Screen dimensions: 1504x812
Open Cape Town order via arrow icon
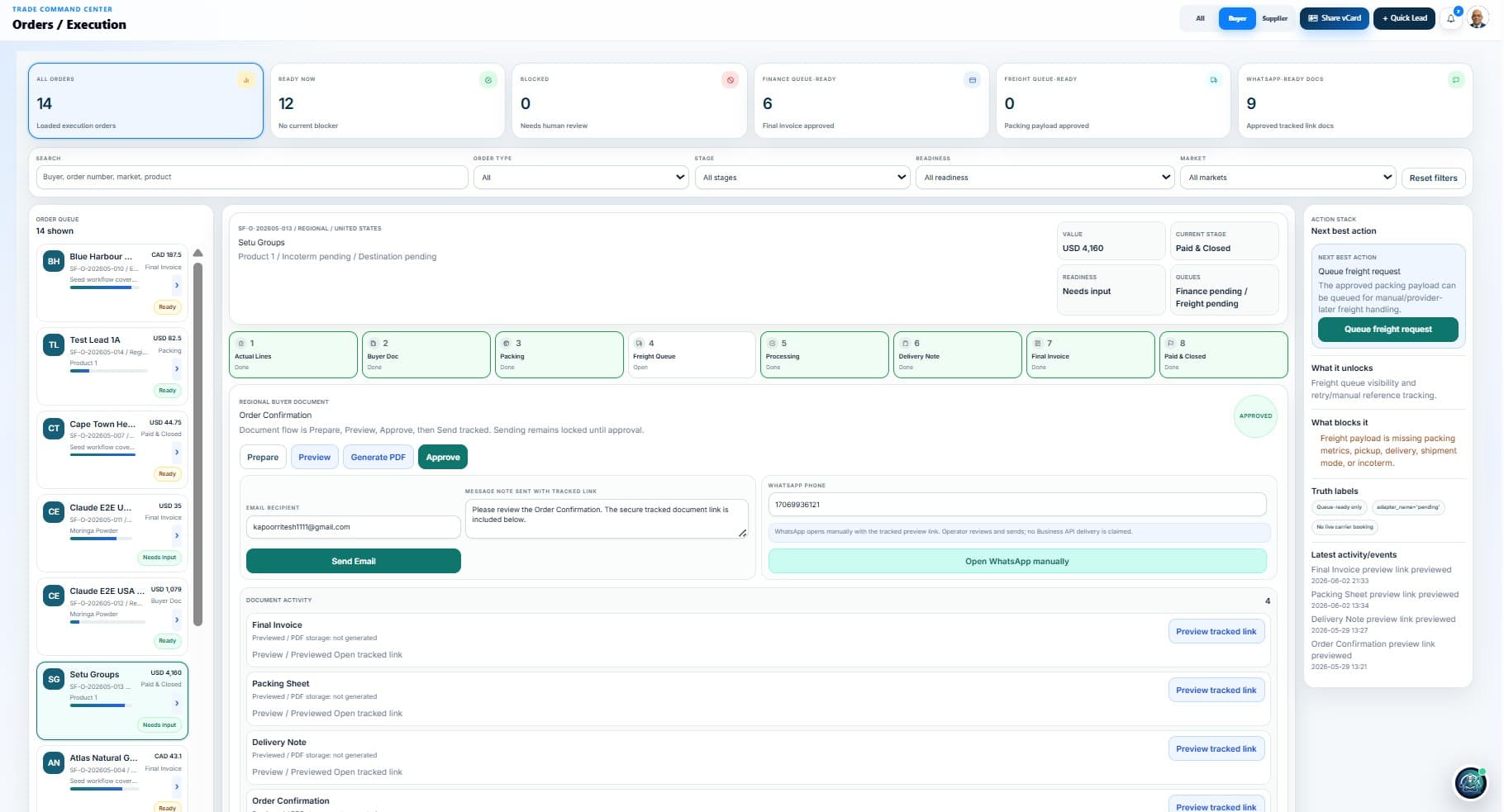click(x=176, y=452)
